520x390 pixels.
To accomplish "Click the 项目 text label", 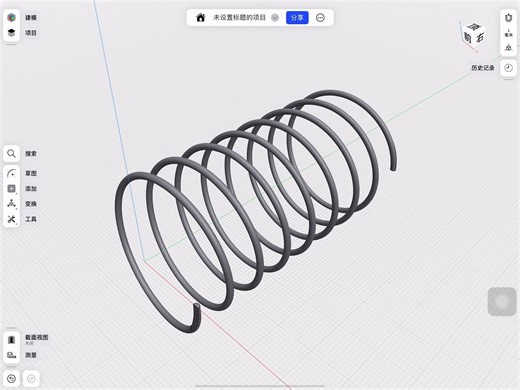I will (x=31, y=33).
